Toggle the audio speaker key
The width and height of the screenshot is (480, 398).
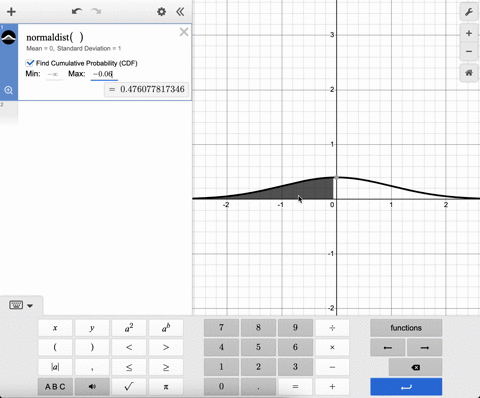[92, 387]
